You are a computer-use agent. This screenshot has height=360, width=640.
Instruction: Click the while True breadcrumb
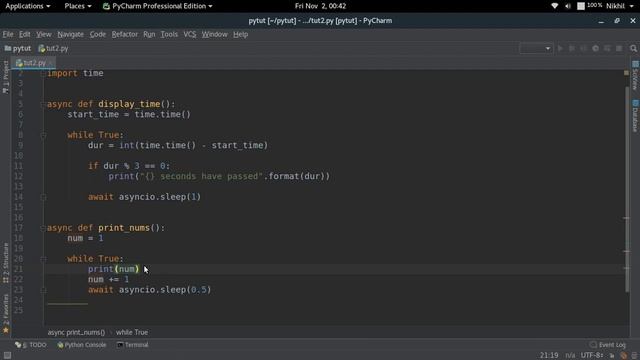pos(132,332)
